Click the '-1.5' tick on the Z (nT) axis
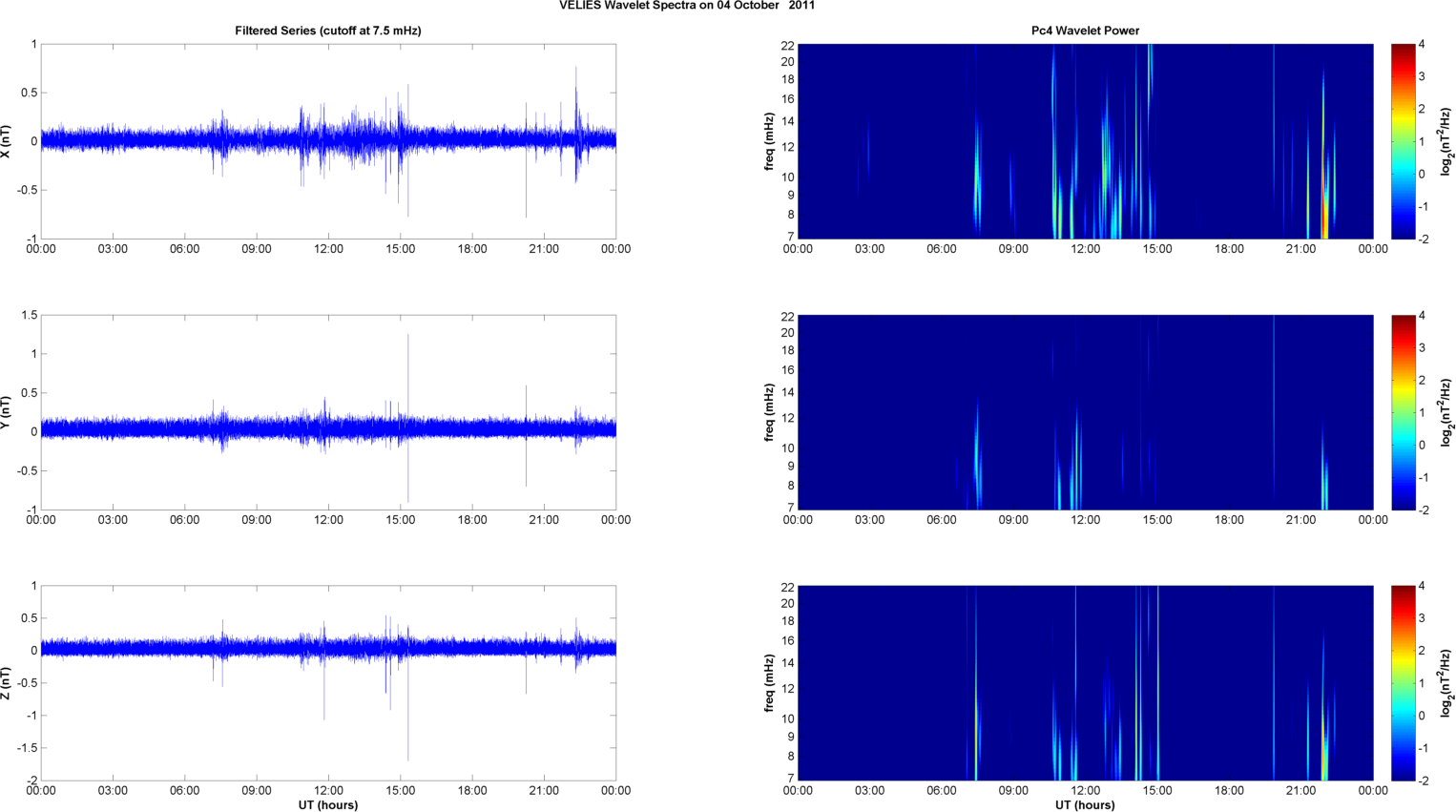This screenshot has height=812, width=1456. pyautogui.click(x=27, y=748)
